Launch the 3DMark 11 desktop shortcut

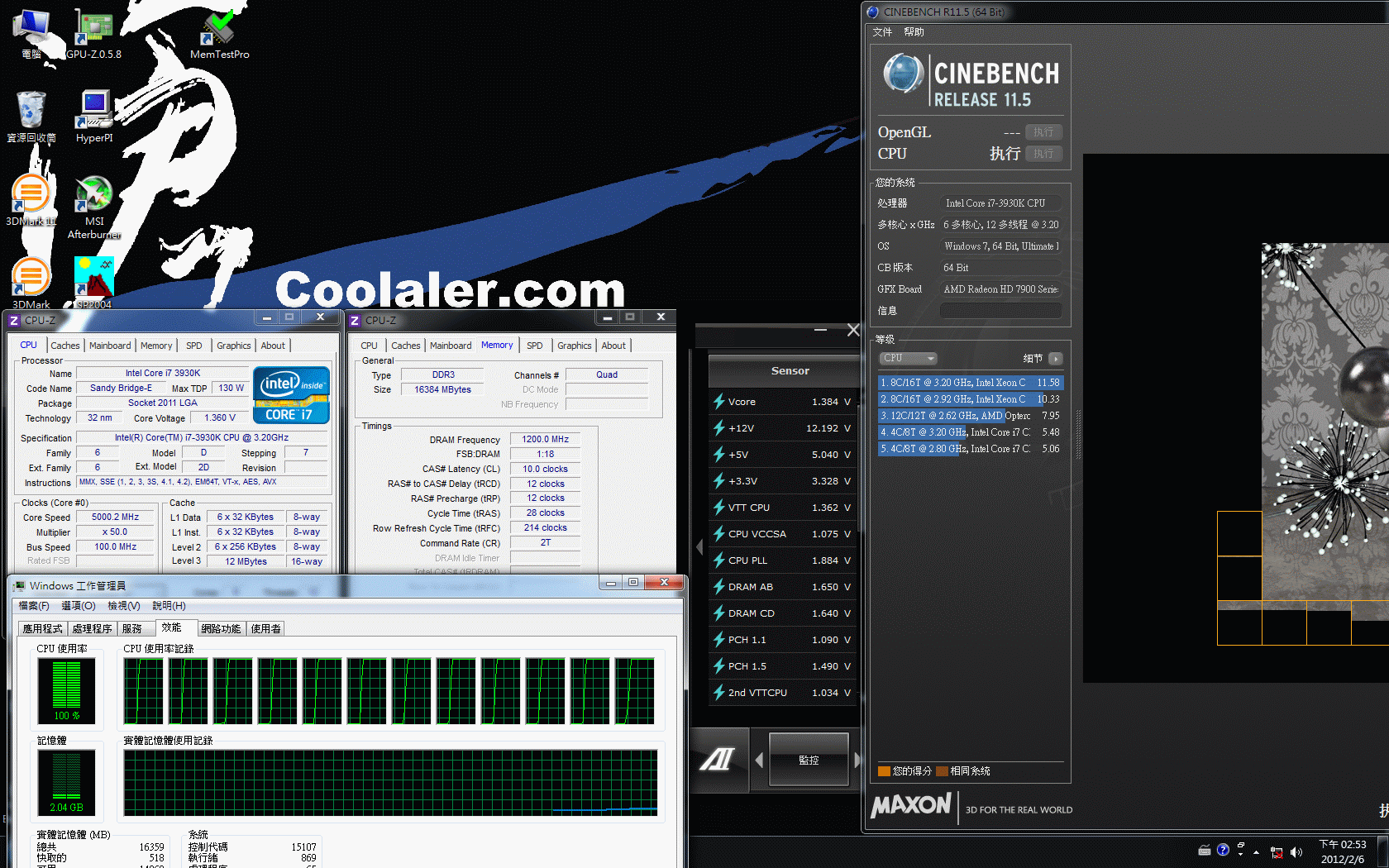31,201
